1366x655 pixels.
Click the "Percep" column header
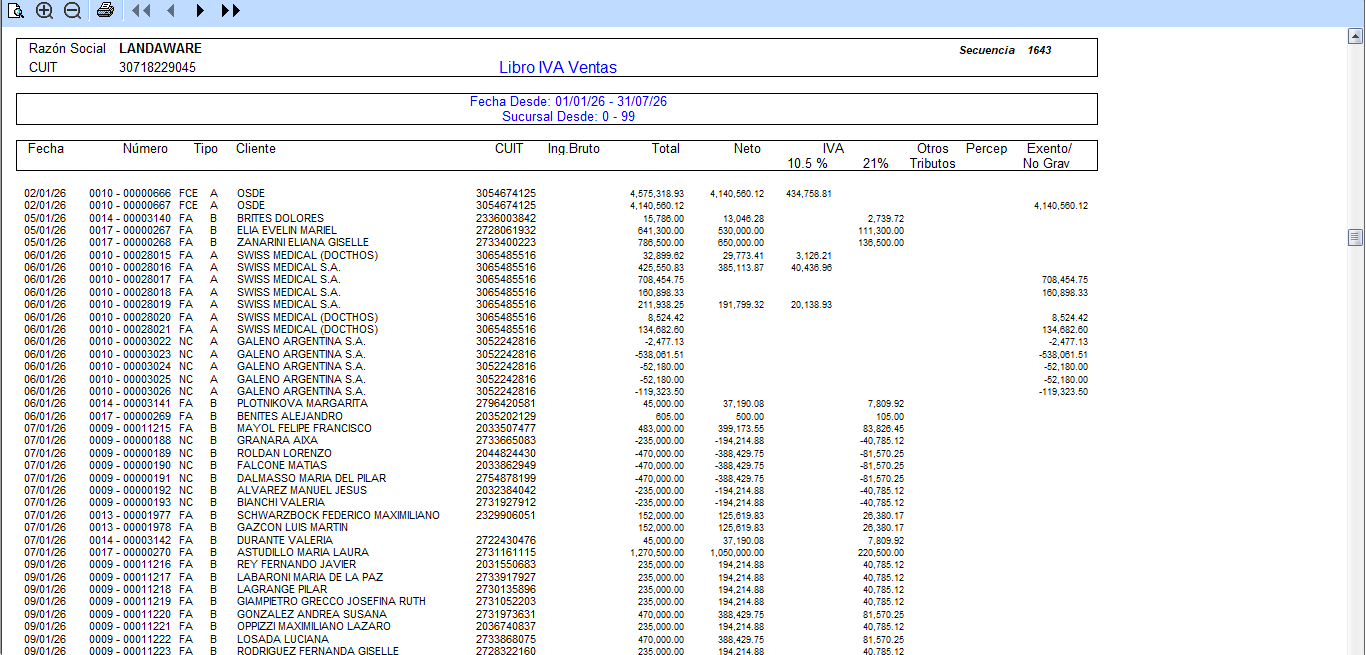[987, 149]
